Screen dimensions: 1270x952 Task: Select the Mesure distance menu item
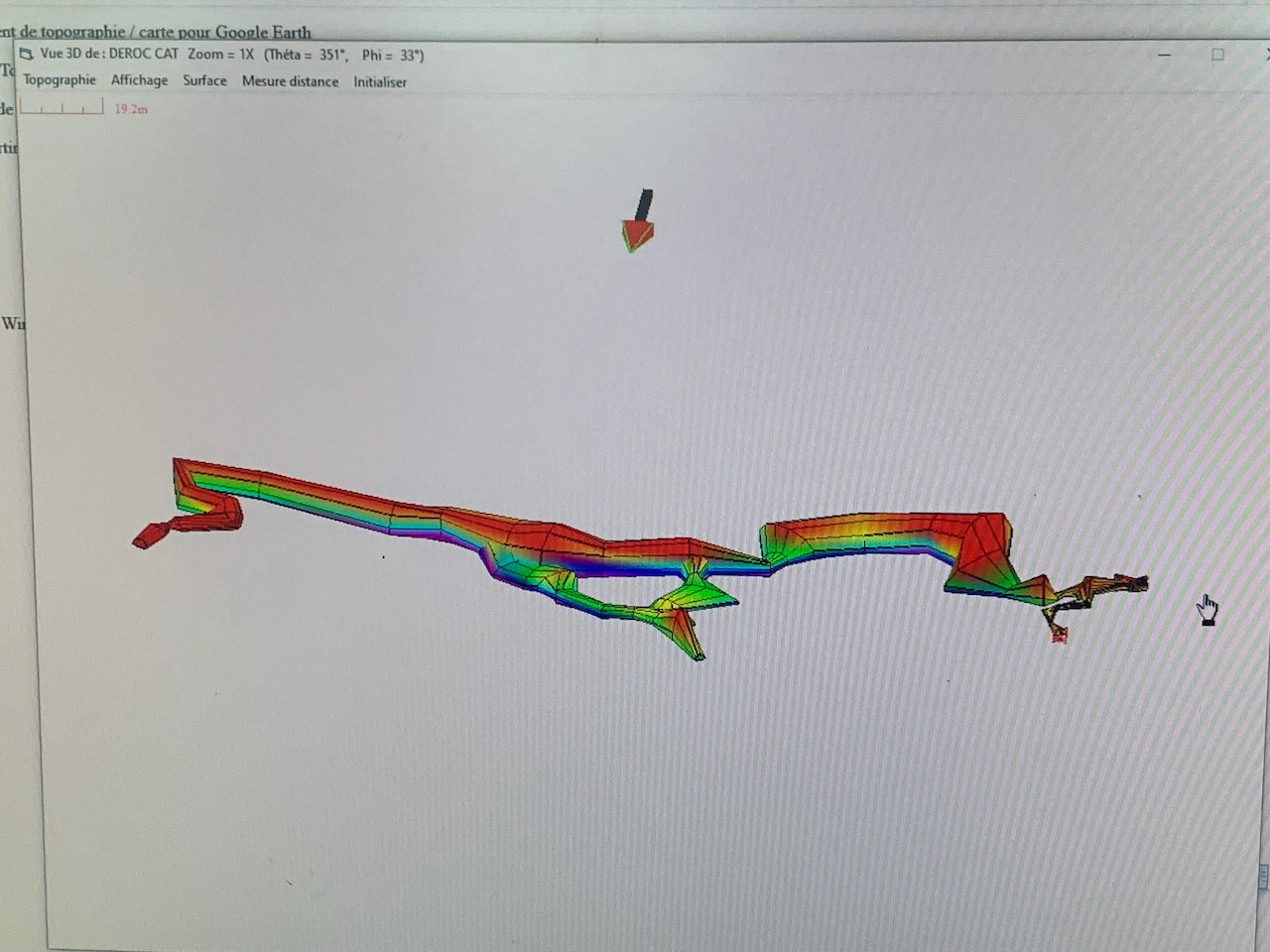pyautogui.click(x=290, y=81)
